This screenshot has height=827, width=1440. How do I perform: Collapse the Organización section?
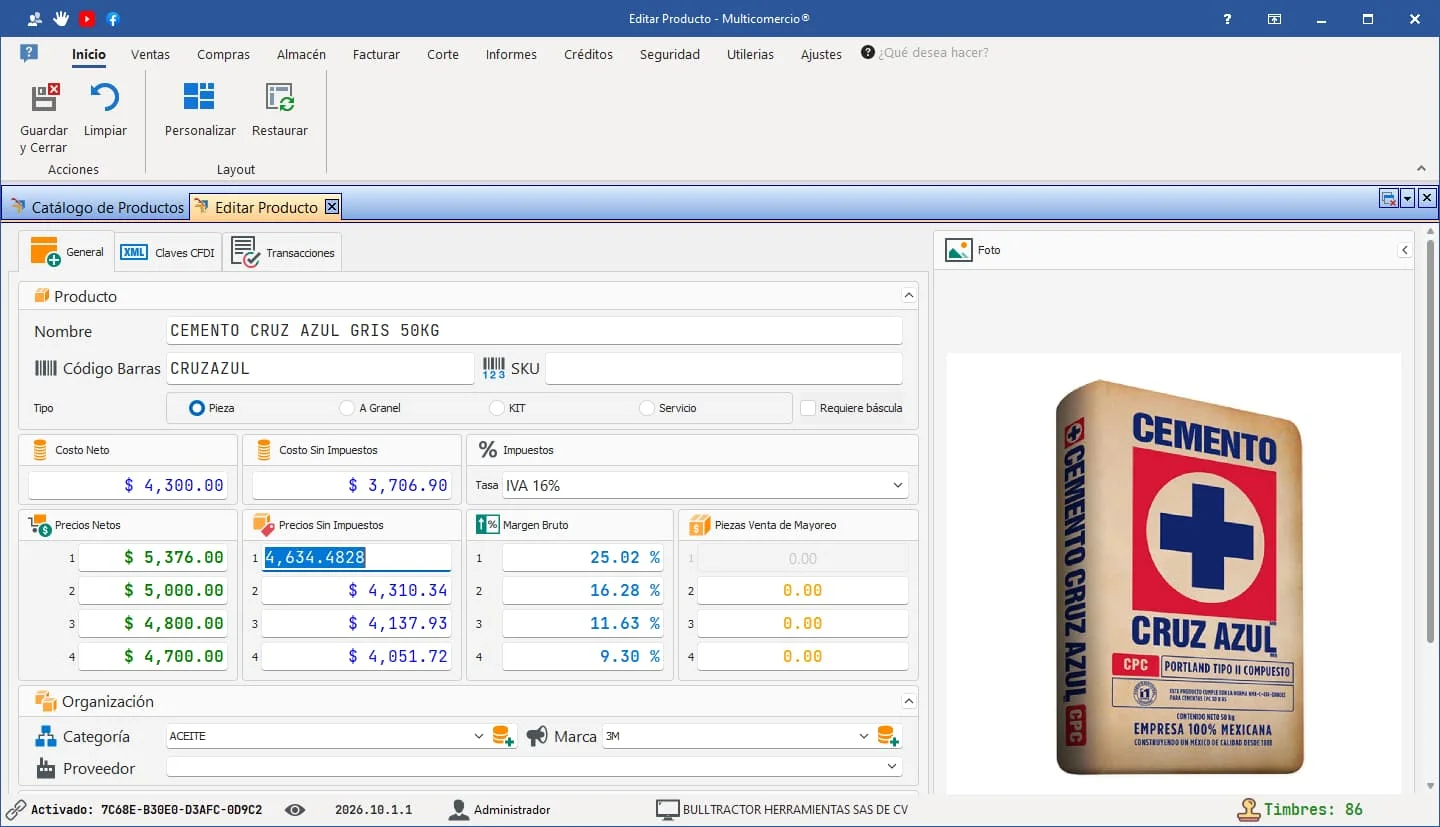(908, 702)
